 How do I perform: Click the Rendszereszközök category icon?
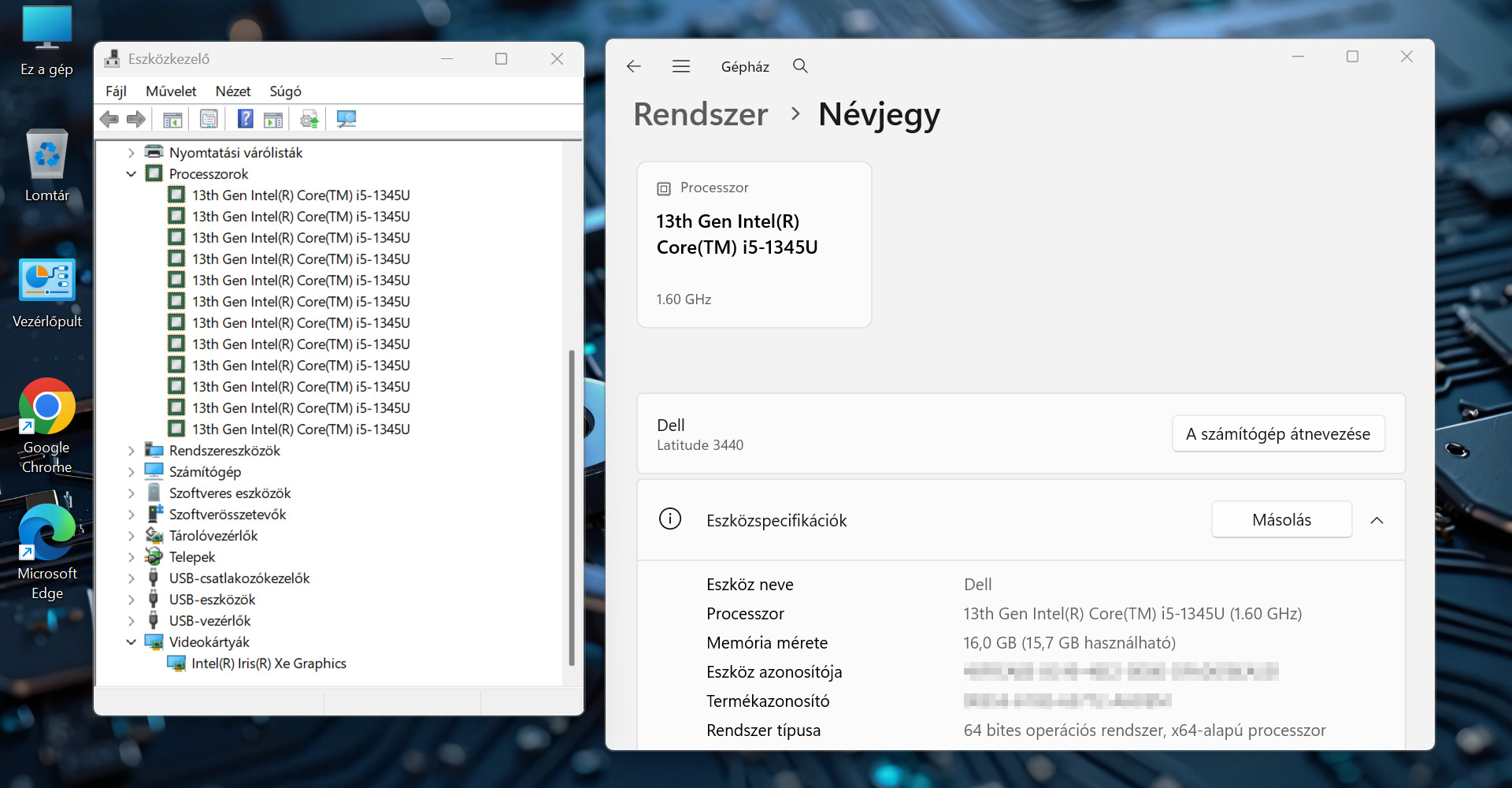154,451
